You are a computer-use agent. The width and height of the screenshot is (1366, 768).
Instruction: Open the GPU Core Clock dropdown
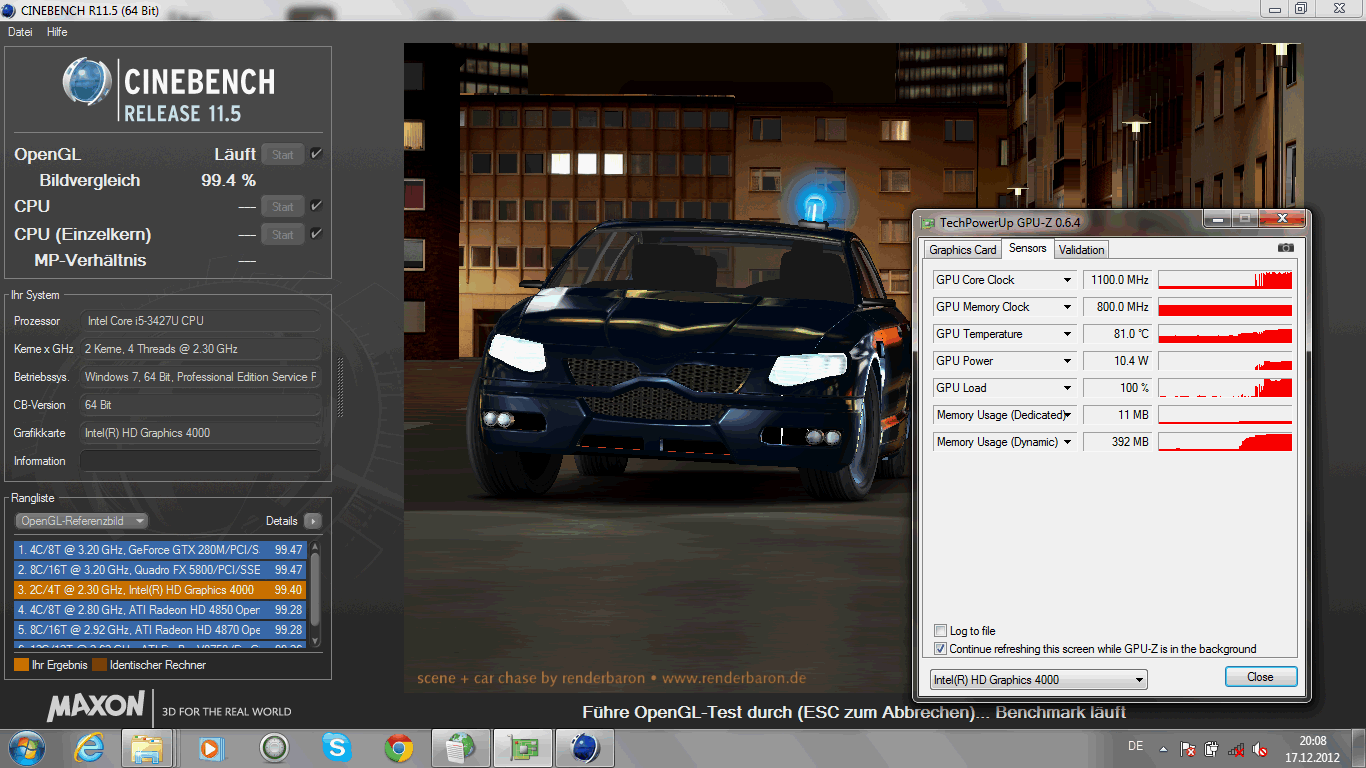(1067, 280)
